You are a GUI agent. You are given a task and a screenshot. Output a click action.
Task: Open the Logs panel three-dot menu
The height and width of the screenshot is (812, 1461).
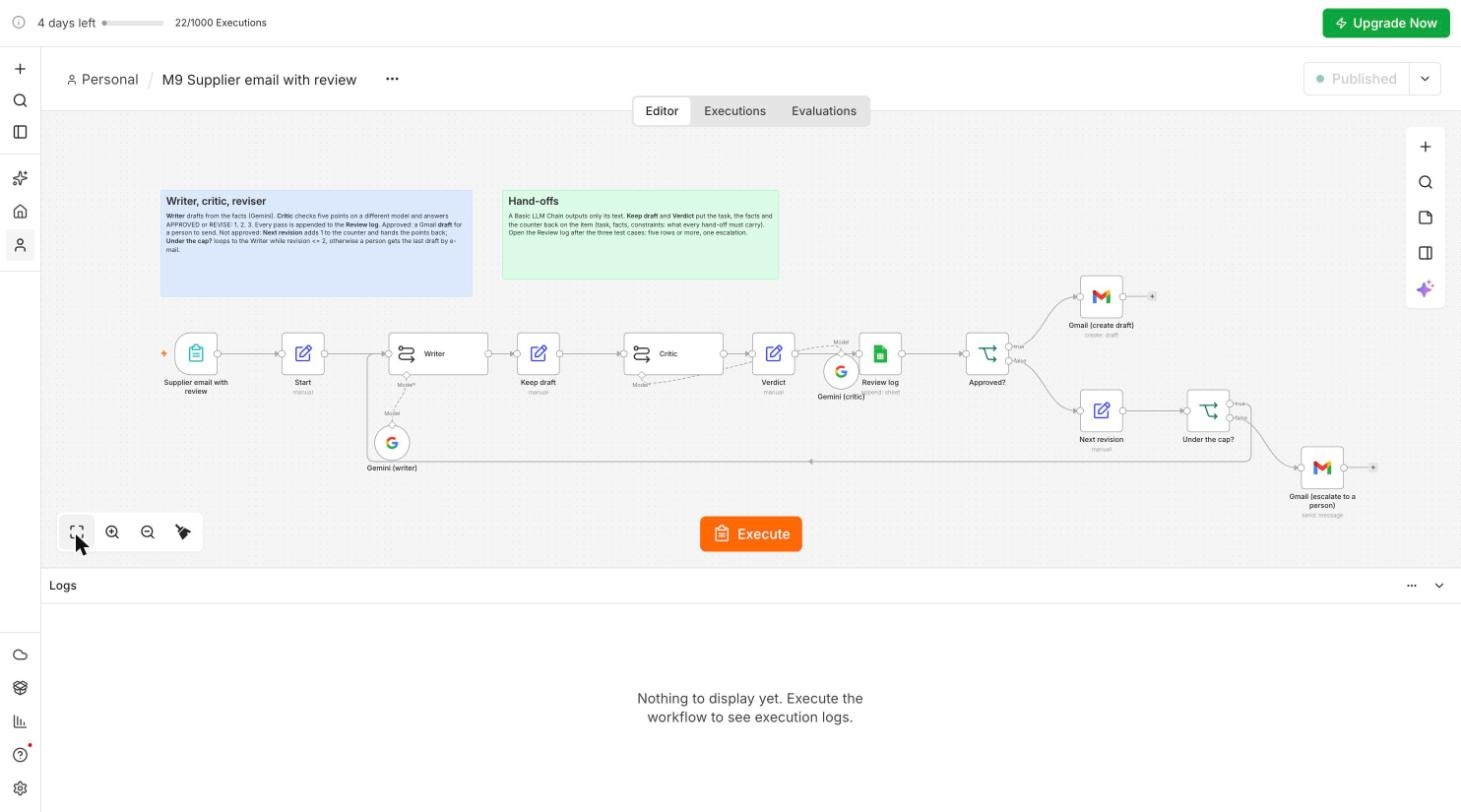pos(1412,586)
